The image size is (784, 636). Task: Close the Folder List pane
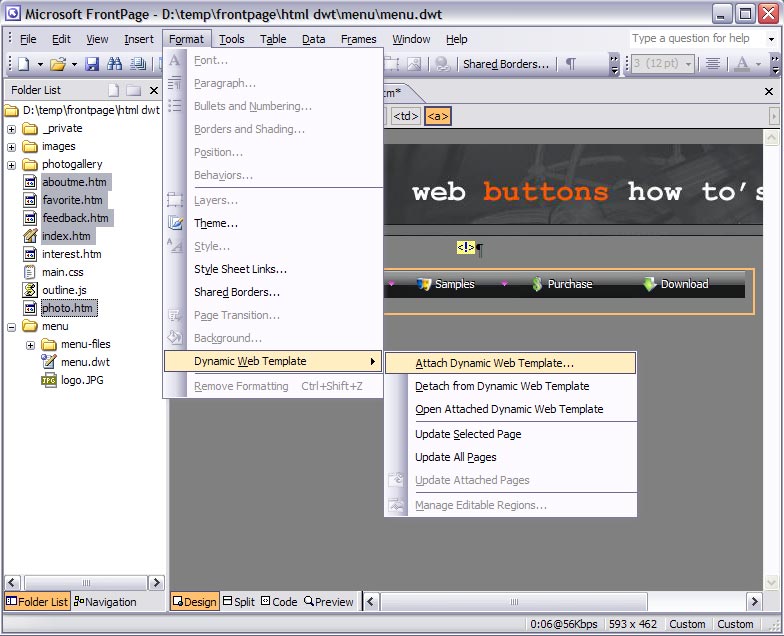154,90
